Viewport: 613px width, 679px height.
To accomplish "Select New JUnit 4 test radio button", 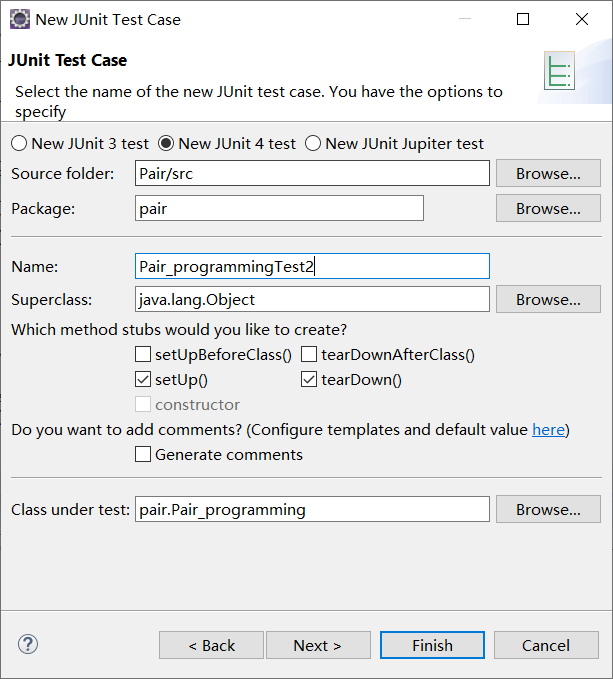I will pos(167,143).
